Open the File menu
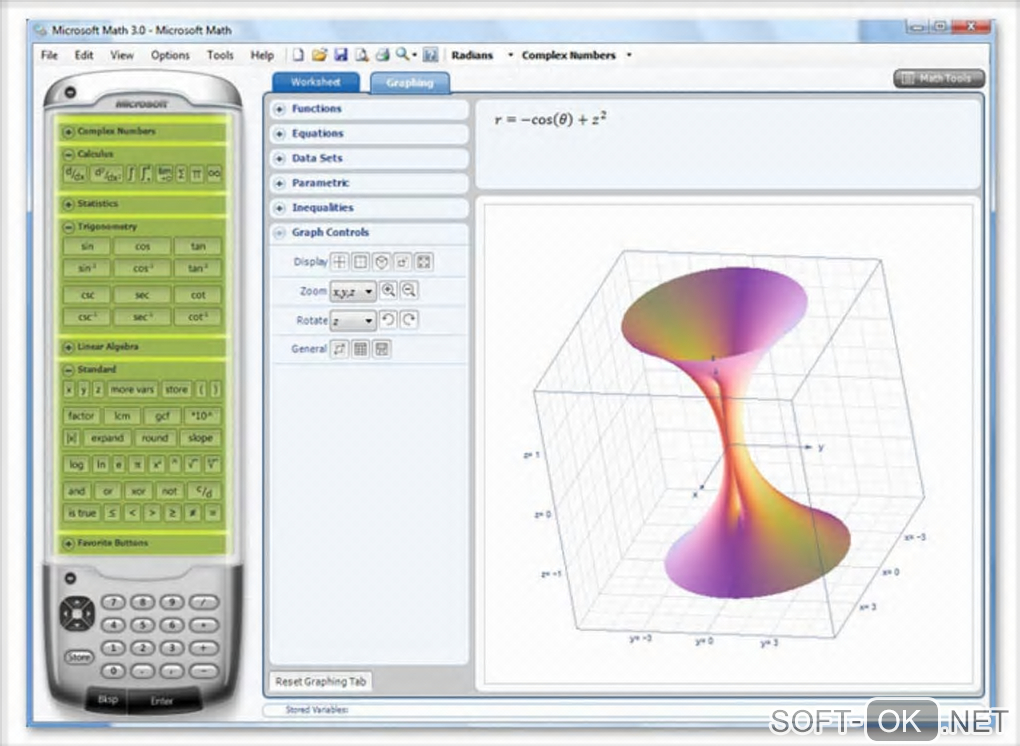1020x746 pixels. 49,55
